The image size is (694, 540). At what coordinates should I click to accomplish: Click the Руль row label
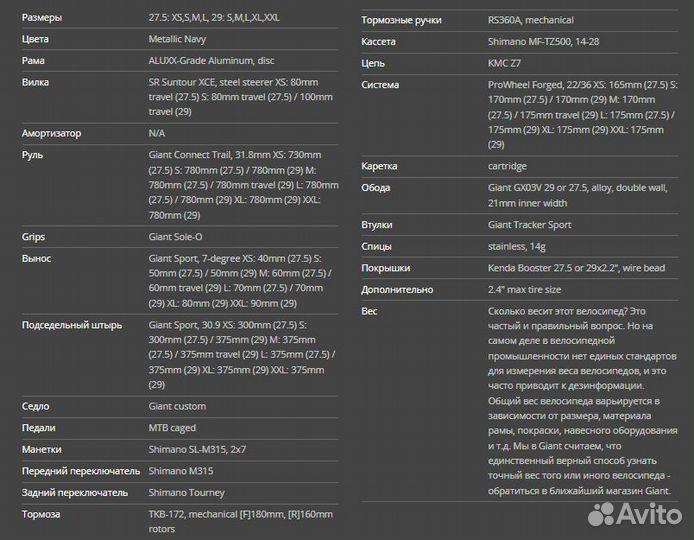(x=33, y=155)
